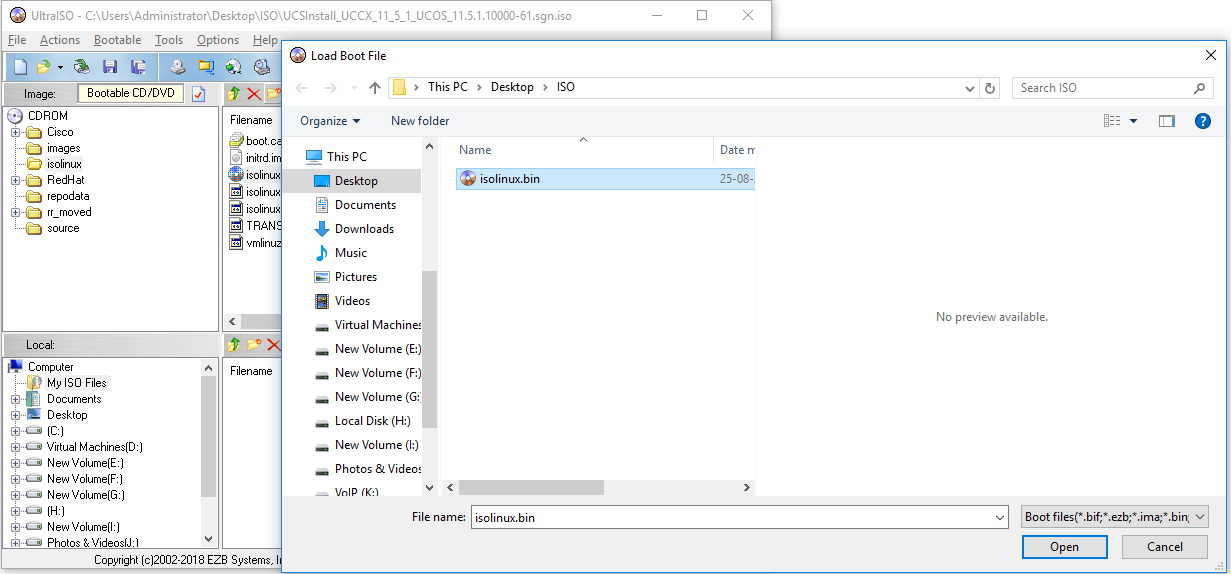The image size is (1231, 574).
Task: Select the Computer node in Local tree
Action: click(50, 367)
